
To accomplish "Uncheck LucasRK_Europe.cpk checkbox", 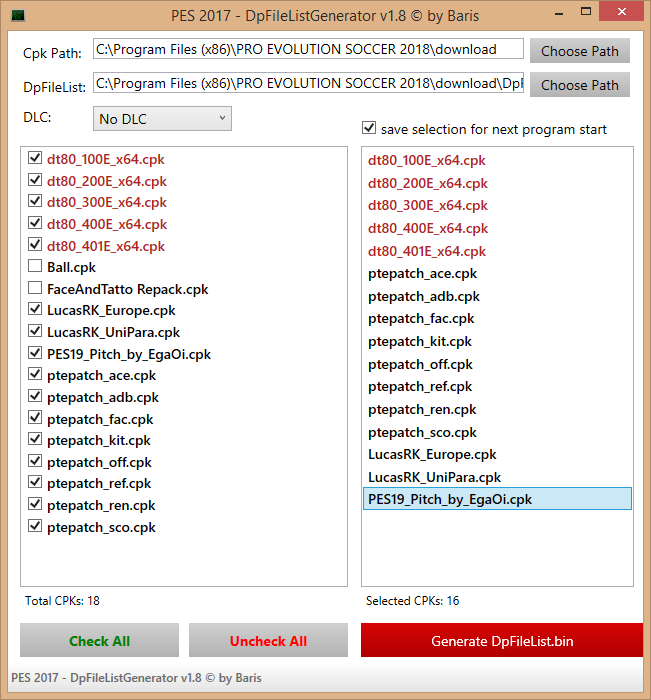I will pos(35,309).
